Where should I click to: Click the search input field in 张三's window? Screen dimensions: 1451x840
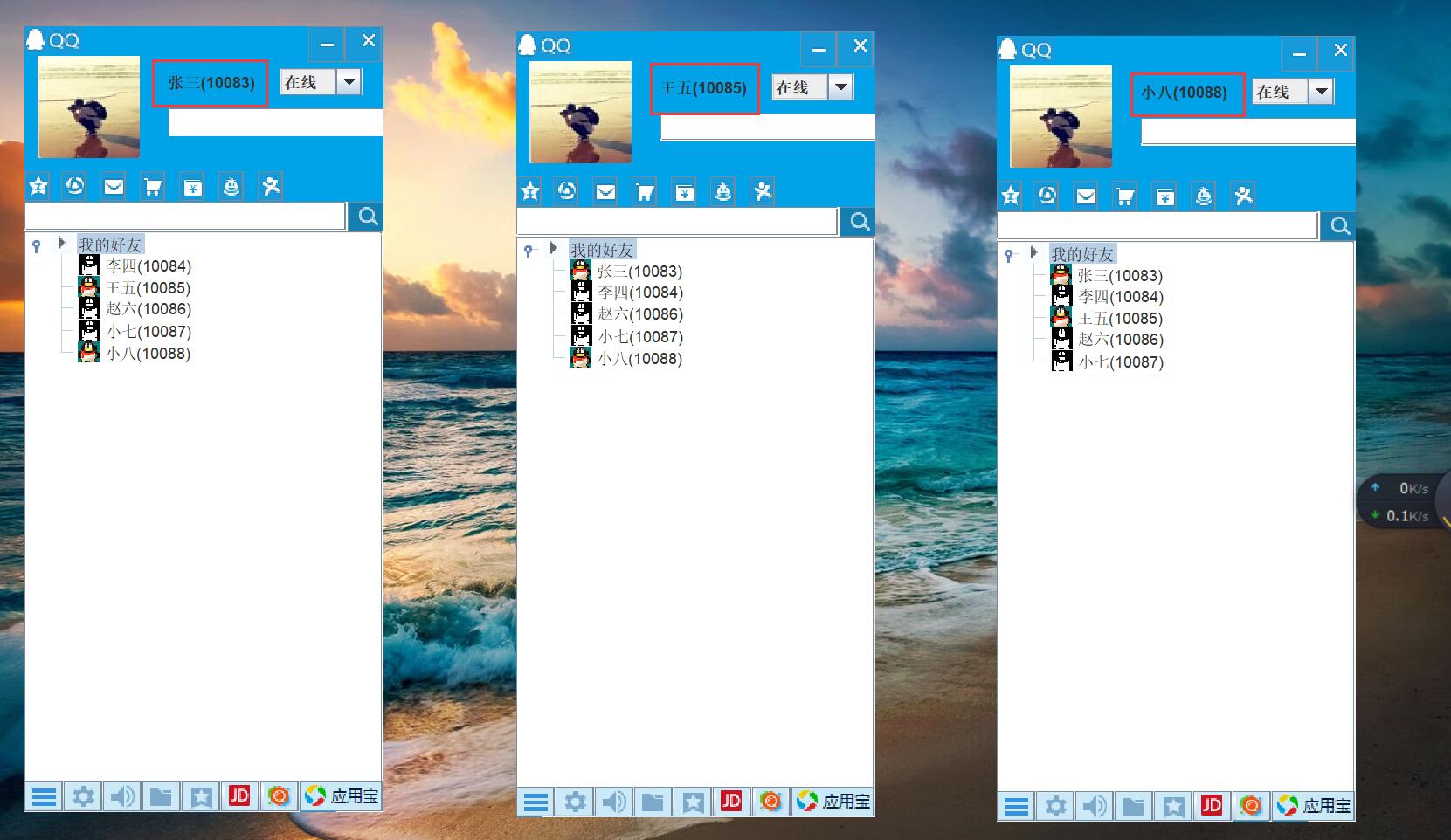click(x=185, y=216)
